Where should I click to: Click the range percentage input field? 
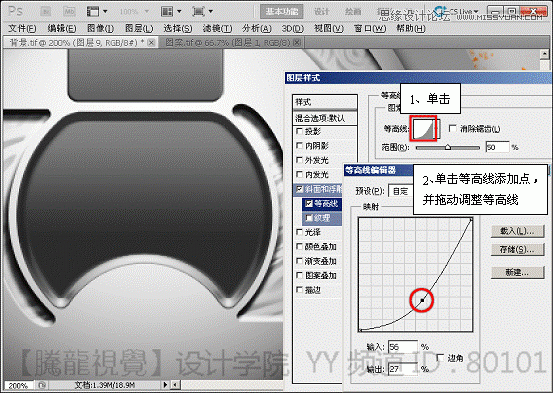(x=497, y=147)
